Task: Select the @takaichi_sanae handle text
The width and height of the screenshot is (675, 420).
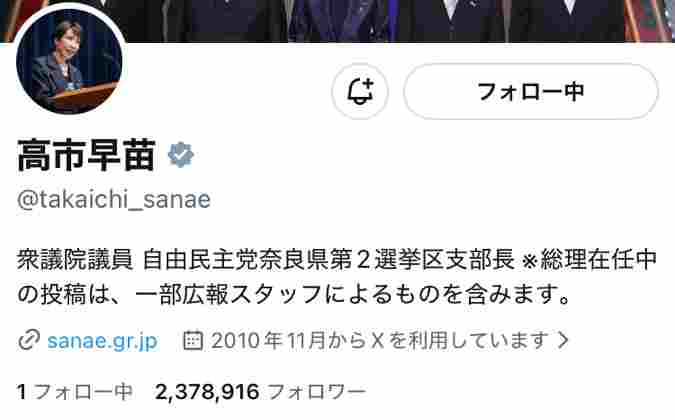Action: click(x=114, y=200)
